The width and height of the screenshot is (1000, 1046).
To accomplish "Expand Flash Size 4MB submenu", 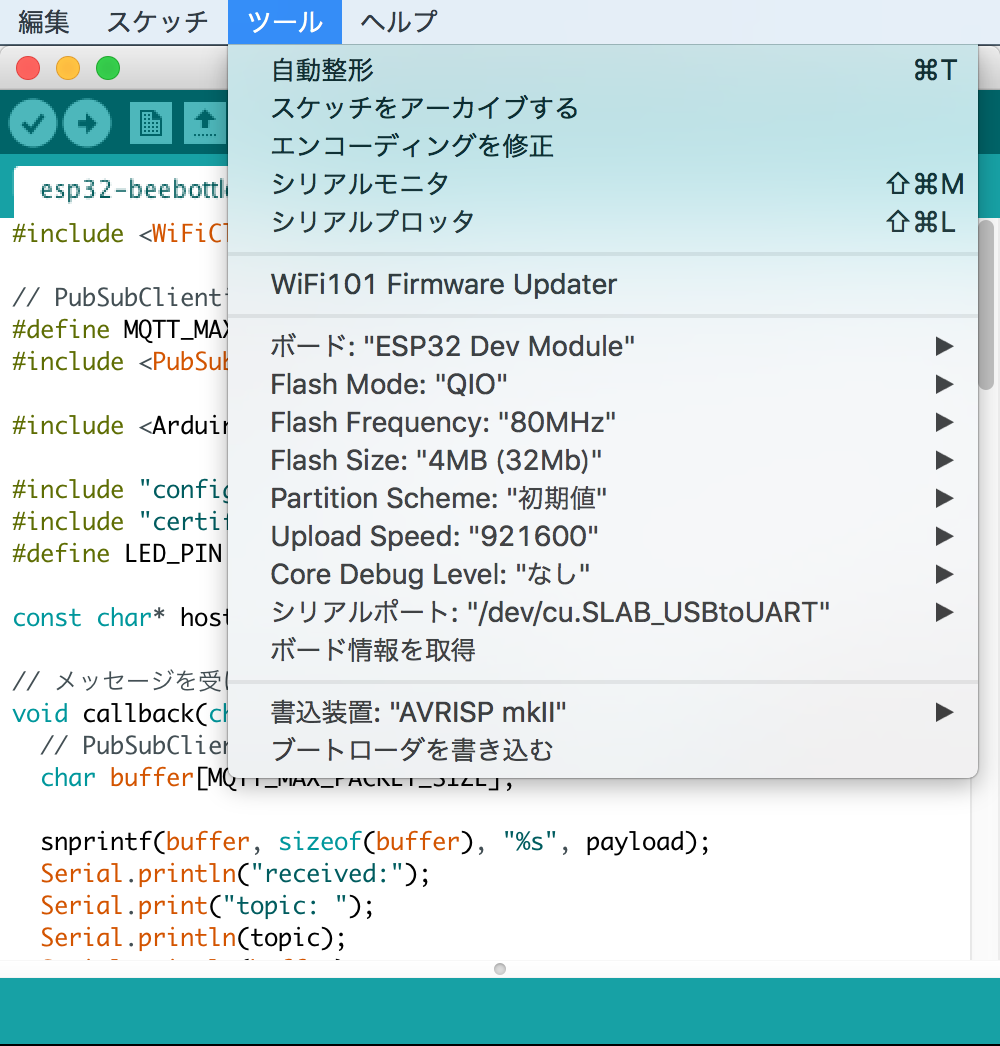I will 603,460.
